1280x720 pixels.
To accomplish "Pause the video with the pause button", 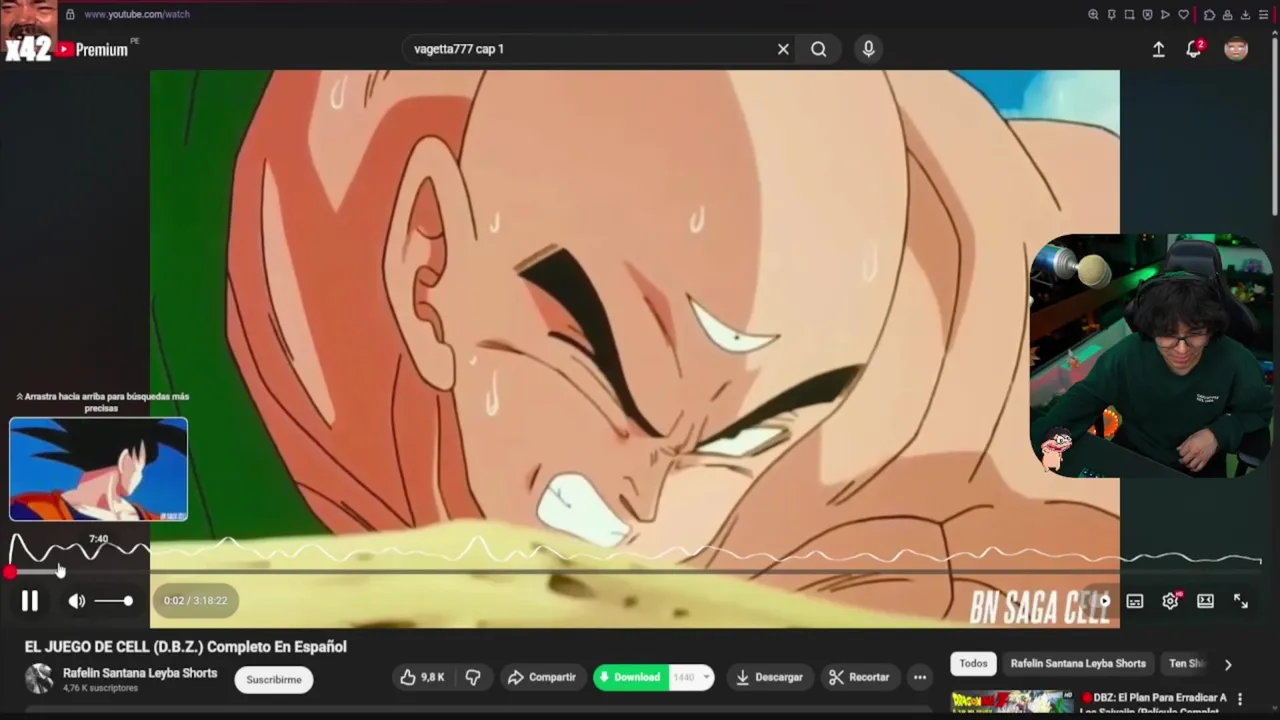I will (x=30, y=601).
